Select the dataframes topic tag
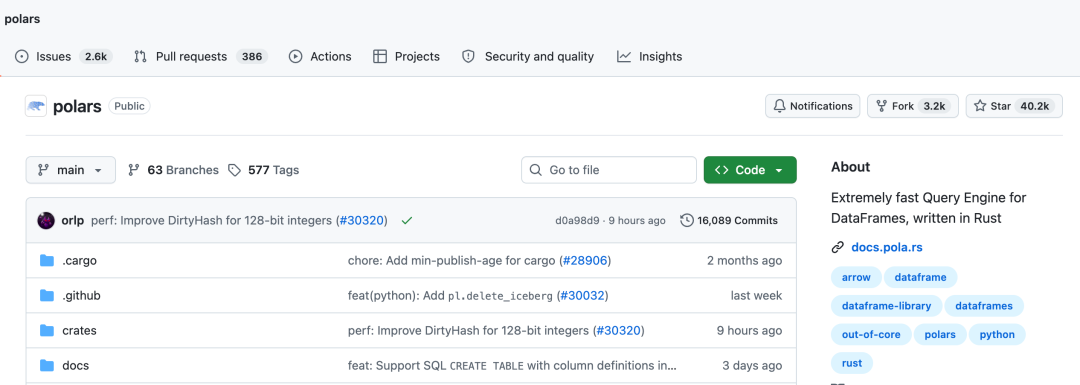Image resolution: width=1080 pixels, height=385 pixels. tap(984, 306)
